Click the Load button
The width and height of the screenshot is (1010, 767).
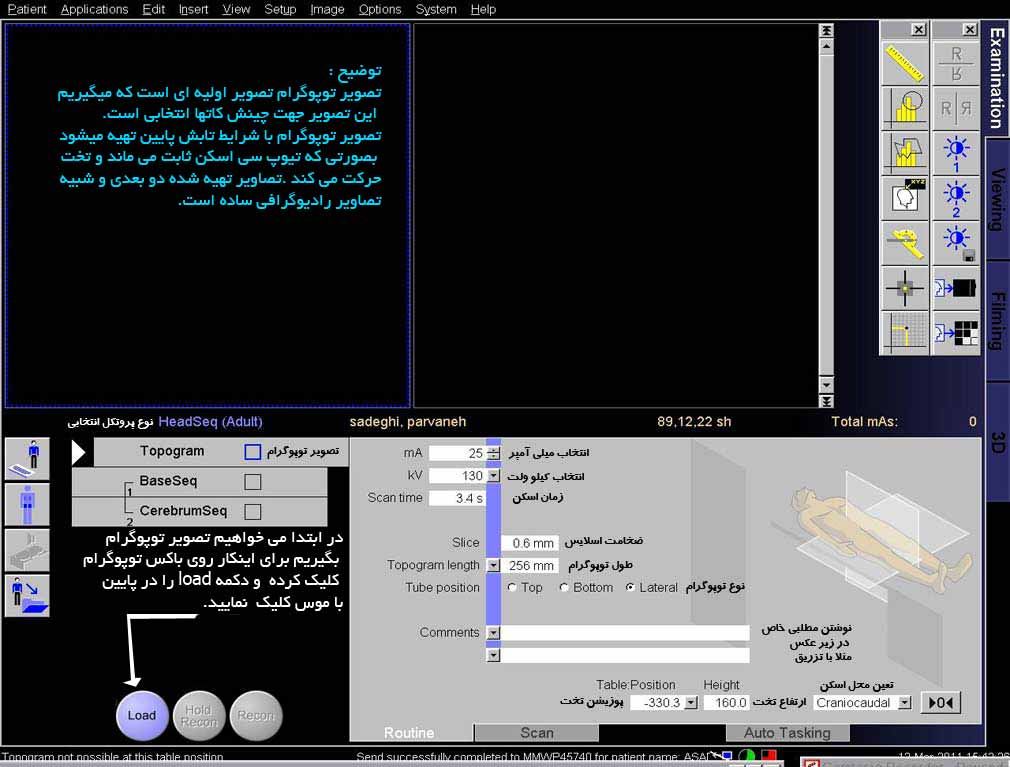(142, 715)
